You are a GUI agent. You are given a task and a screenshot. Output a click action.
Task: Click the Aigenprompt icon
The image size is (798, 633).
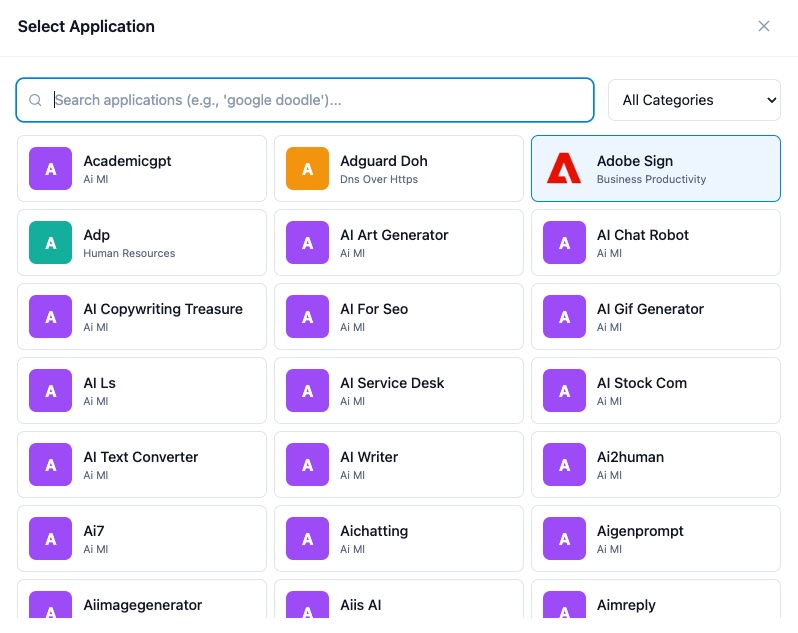point(564,538)
